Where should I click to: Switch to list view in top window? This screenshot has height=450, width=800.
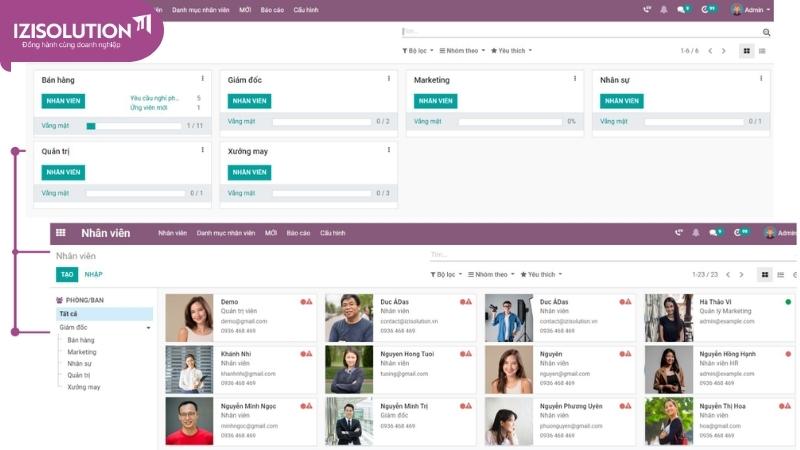(762, 50)
